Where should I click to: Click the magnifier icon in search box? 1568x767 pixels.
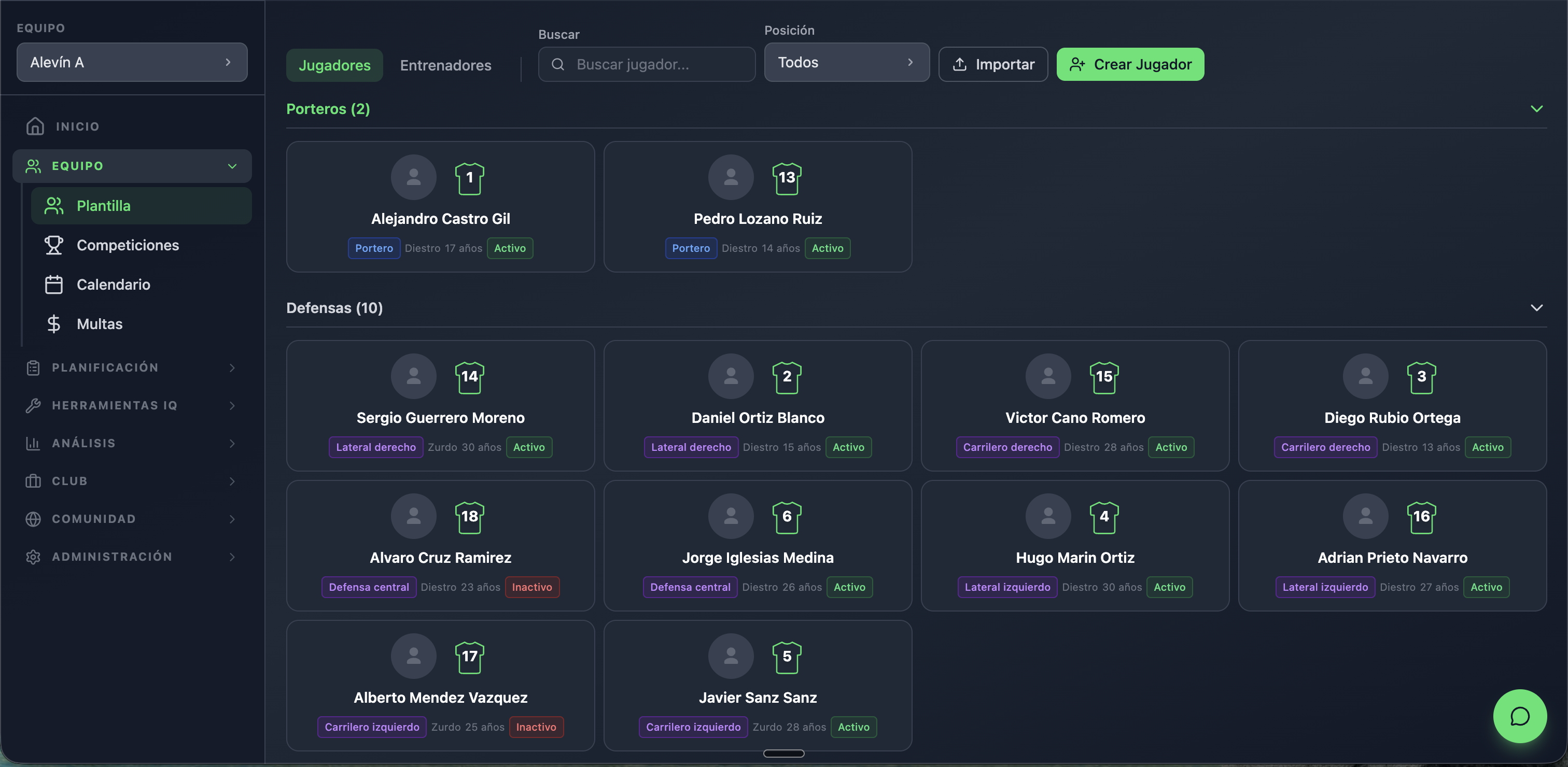point(557,64)
